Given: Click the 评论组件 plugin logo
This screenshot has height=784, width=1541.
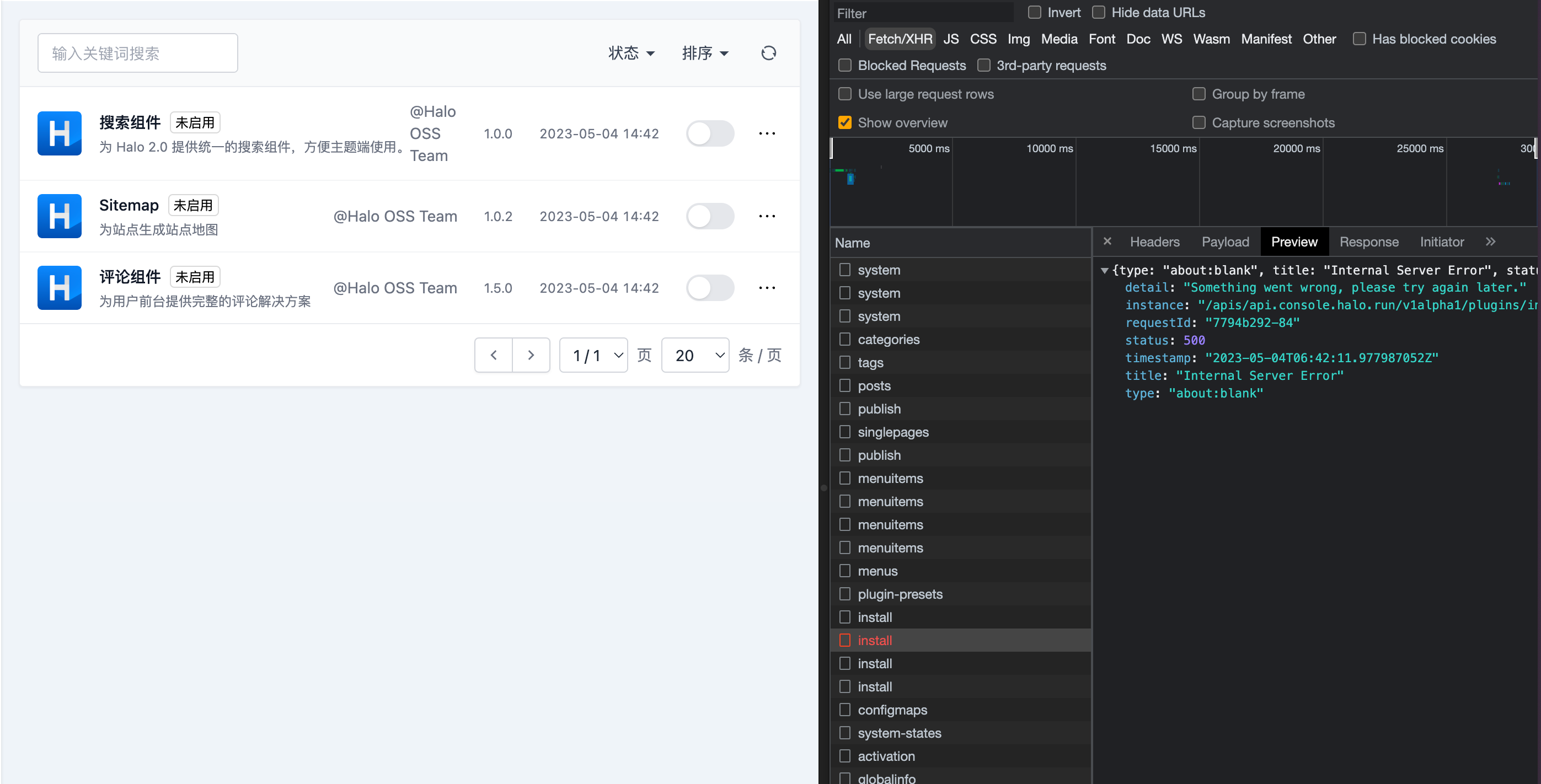Looking at the screenshot, I should (59, 288).
